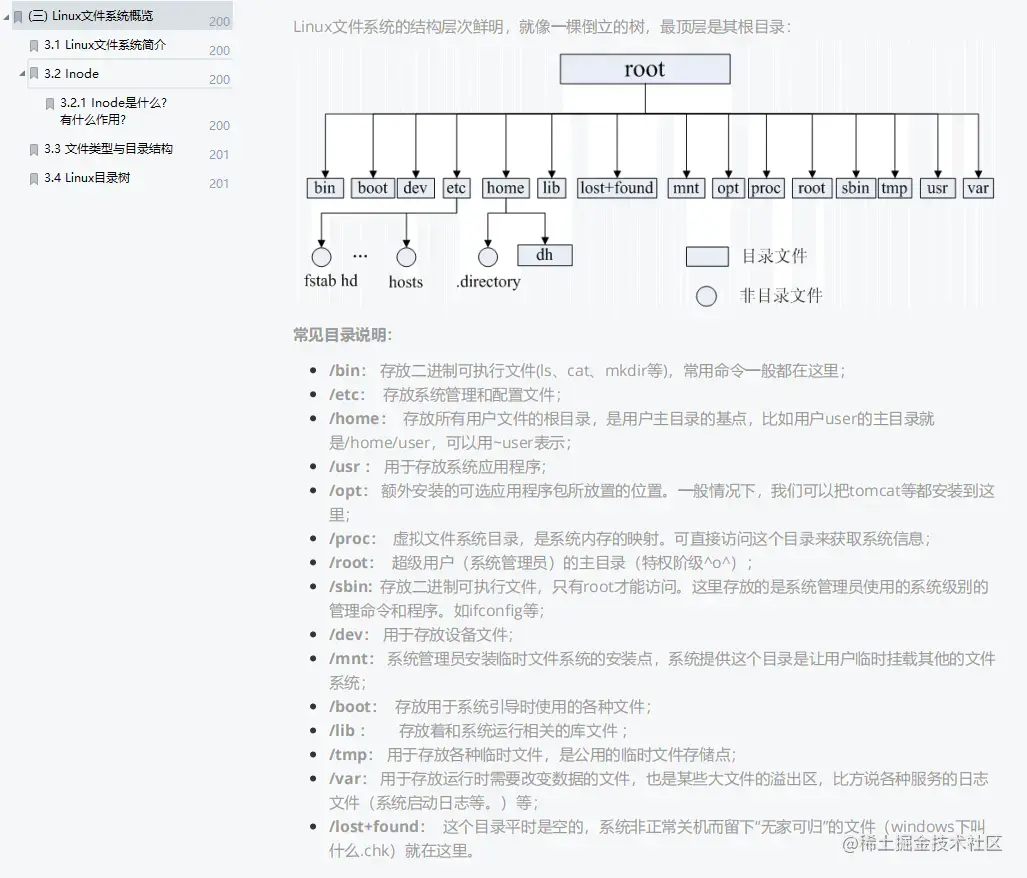
Task: Click the 目录文件 legend rectangle symbol
Action: (707, 256)
